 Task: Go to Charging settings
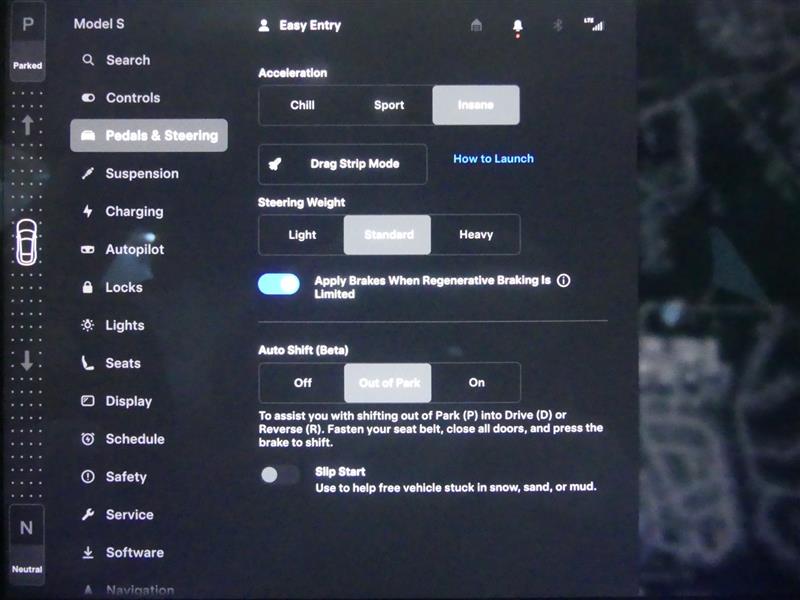(134, 211)
